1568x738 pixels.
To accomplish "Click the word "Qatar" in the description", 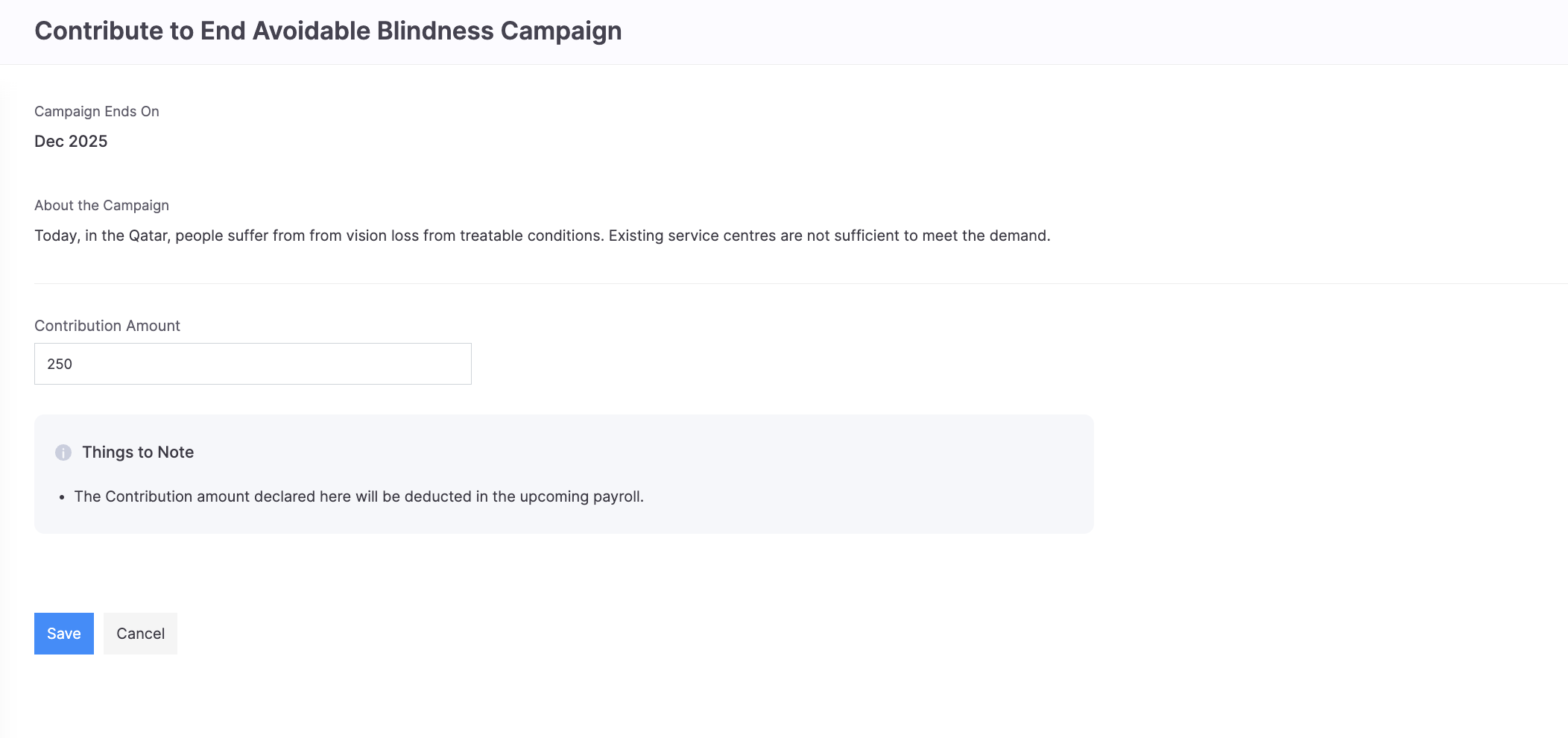I will 149,236.
